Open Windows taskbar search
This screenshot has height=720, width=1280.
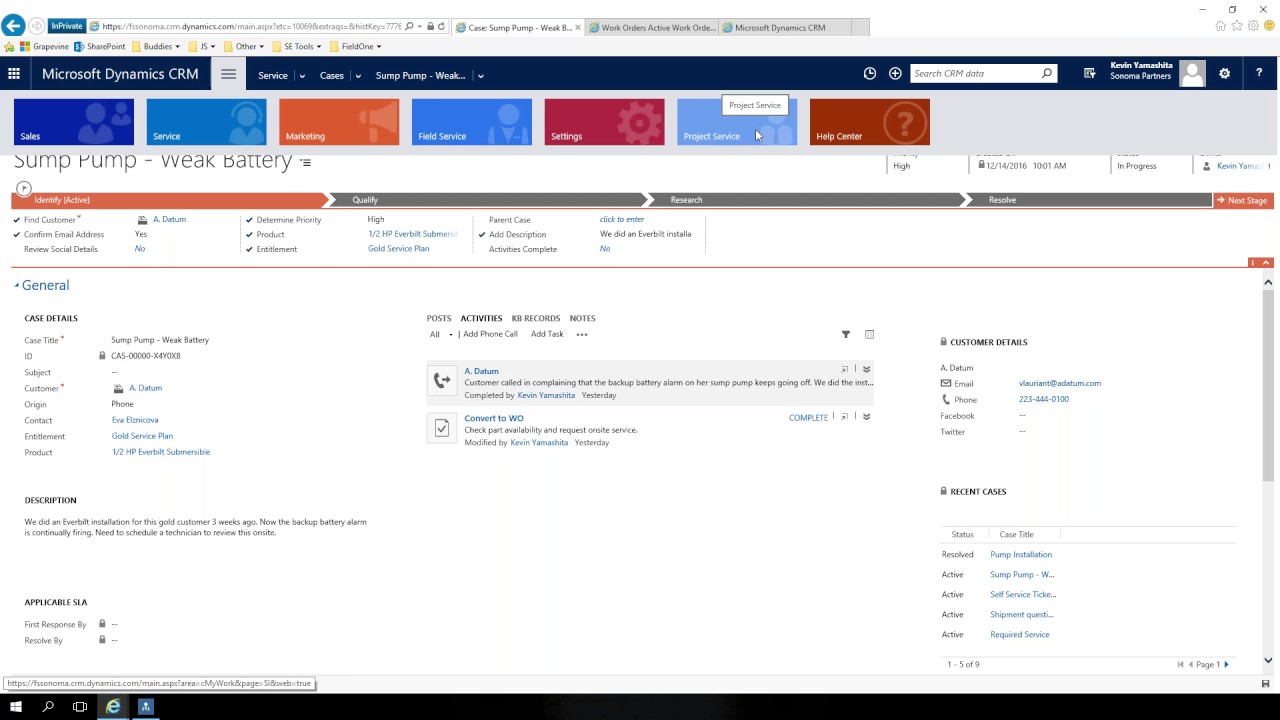pyautogui.click(x=48, y=707)
